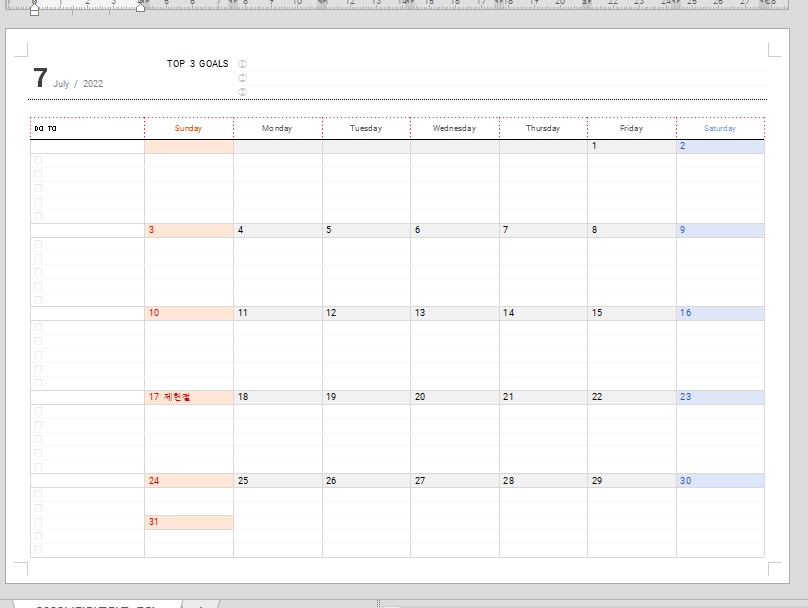808x608 pixels.
Task: Click the Wednesday date 20 cell
Action: pyautogui.click(x=455, y=397)
